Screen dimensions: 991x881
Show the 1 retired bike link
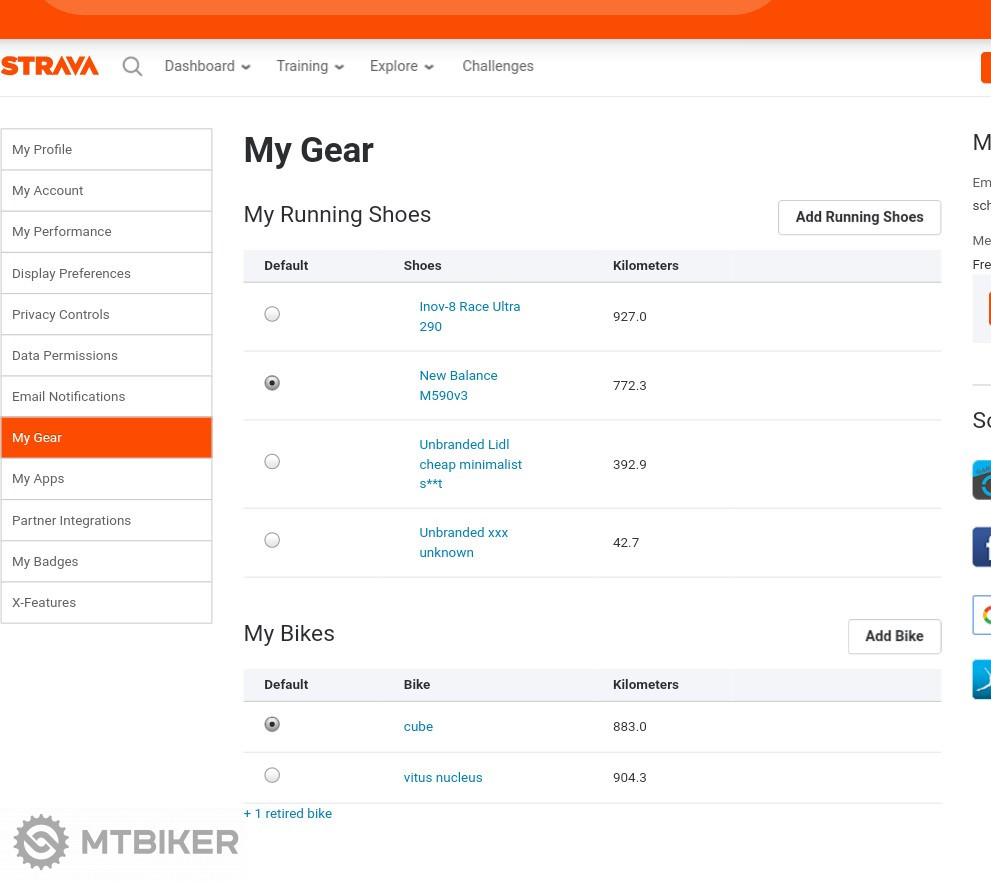(288, 813)
